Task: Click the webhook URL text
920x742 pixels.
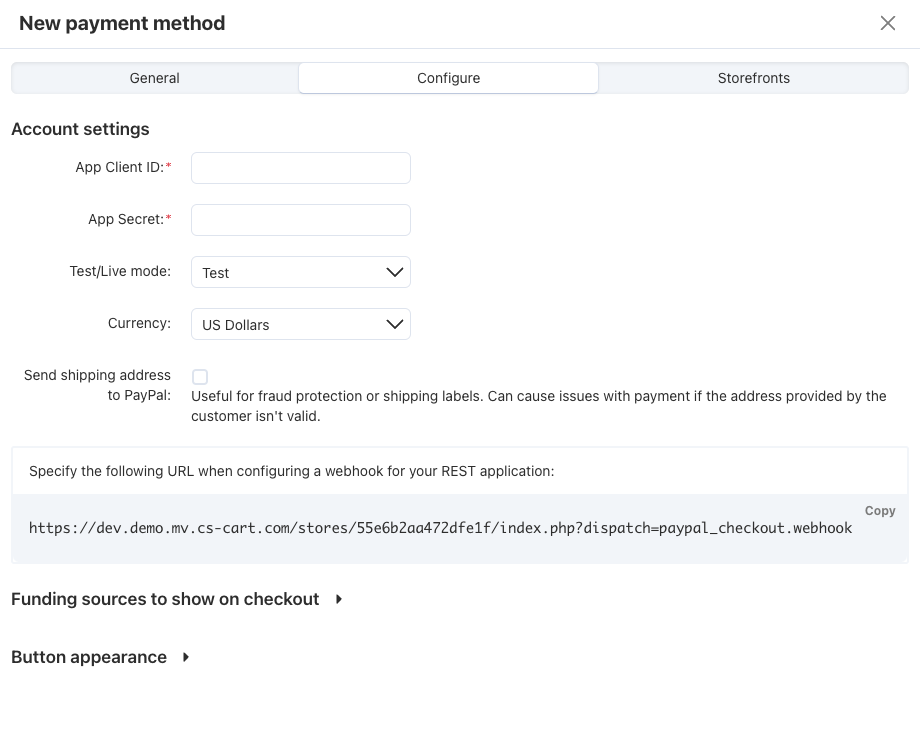Action: point(440,528)
